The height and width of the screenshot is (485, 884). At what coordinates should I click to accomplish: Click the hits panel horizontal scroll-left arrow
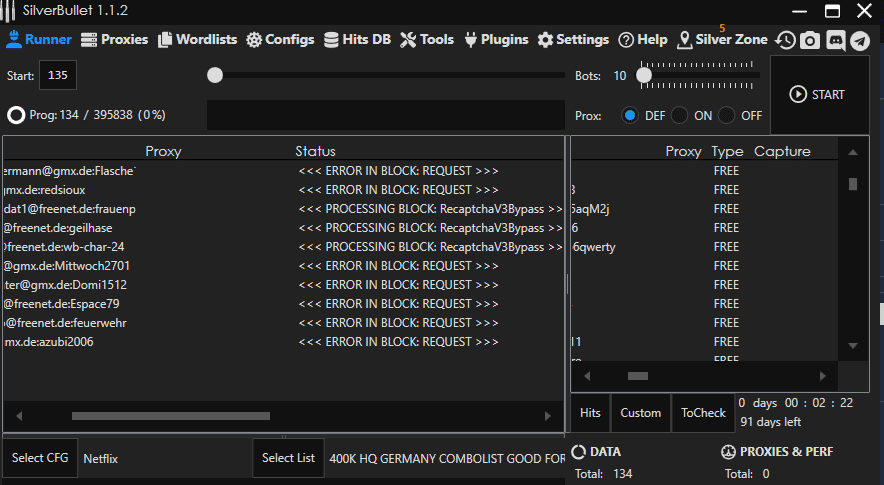tap(587, 376)
